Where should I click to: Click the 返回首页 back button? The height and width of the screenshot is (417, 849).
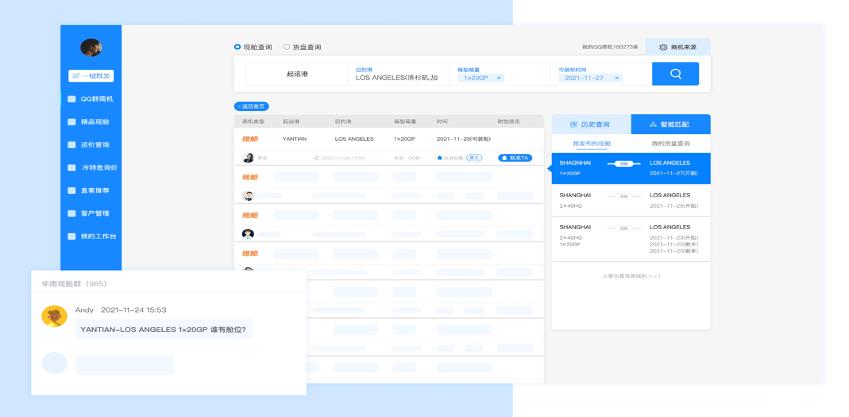pyautogui.click(x=251, y=106)
